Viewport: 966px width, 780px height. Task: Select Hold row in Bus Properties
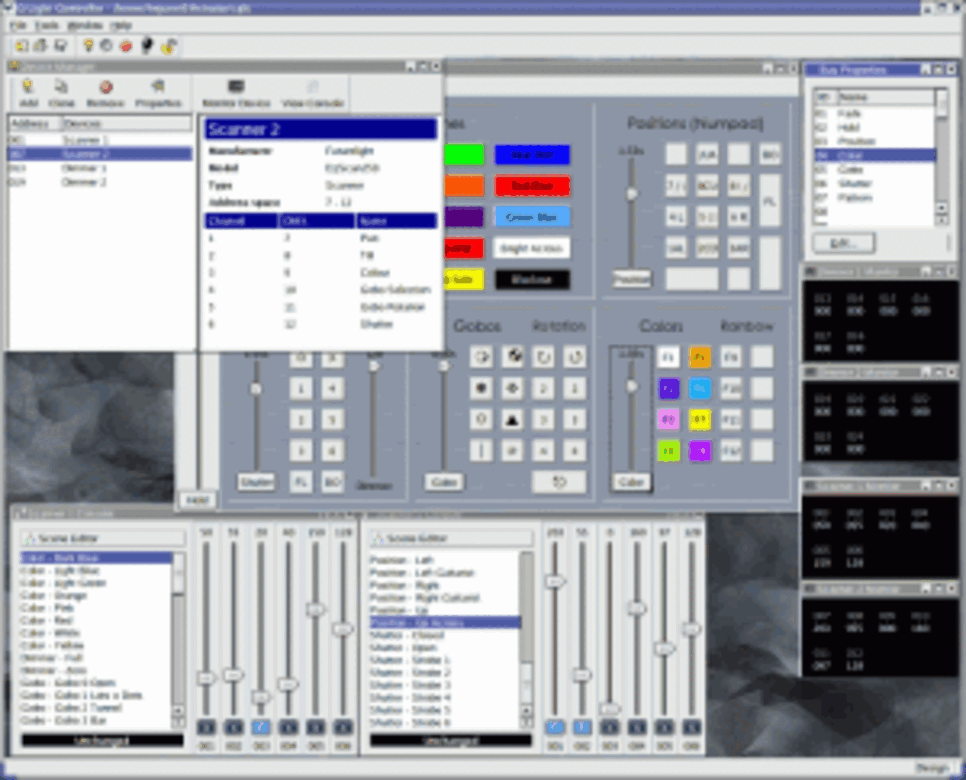pyautogui.click(x=874, y=128)
